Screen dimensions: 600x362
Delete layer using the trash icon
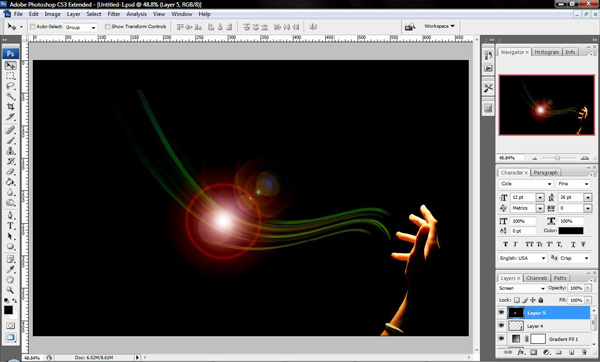click(x=584, y=352)
